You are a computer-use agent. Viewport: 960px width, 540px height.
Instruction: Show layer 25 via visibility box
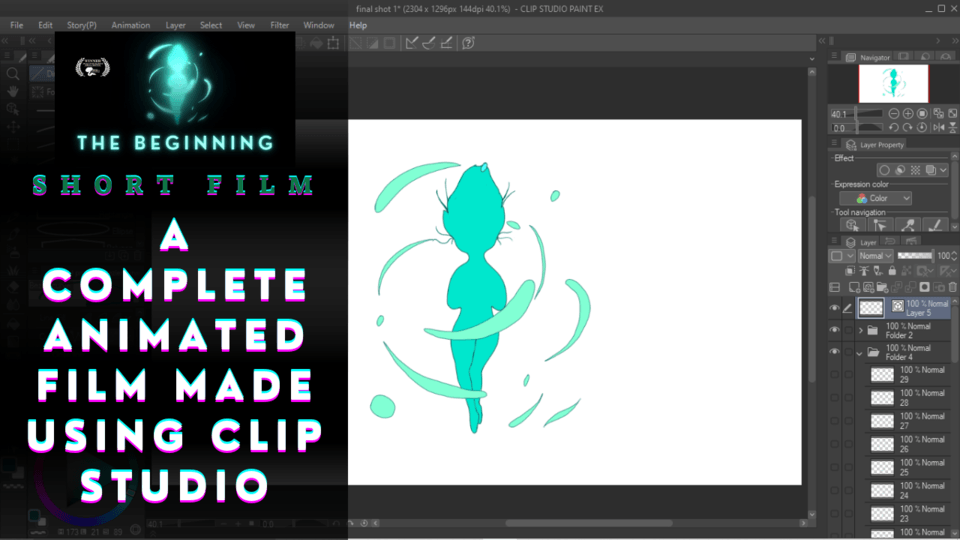(x=834, y=468)
